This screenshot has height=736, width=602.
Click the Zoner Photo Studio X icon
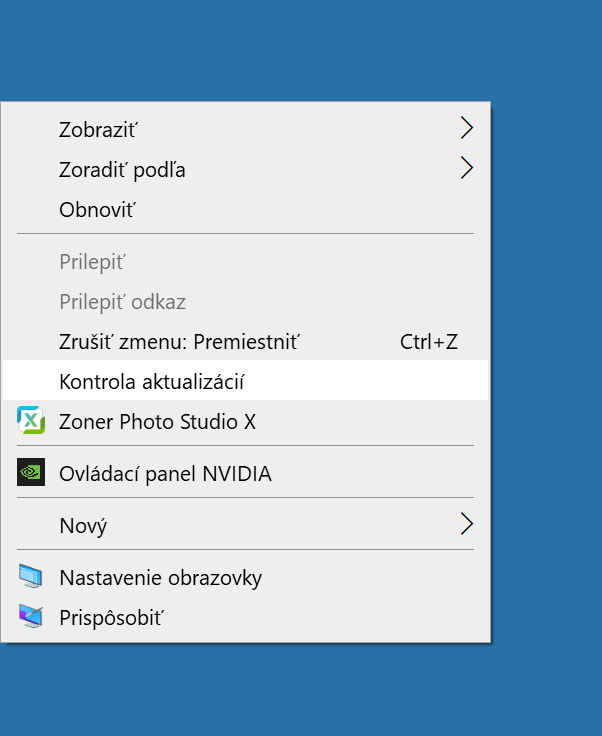click(32, 421)
